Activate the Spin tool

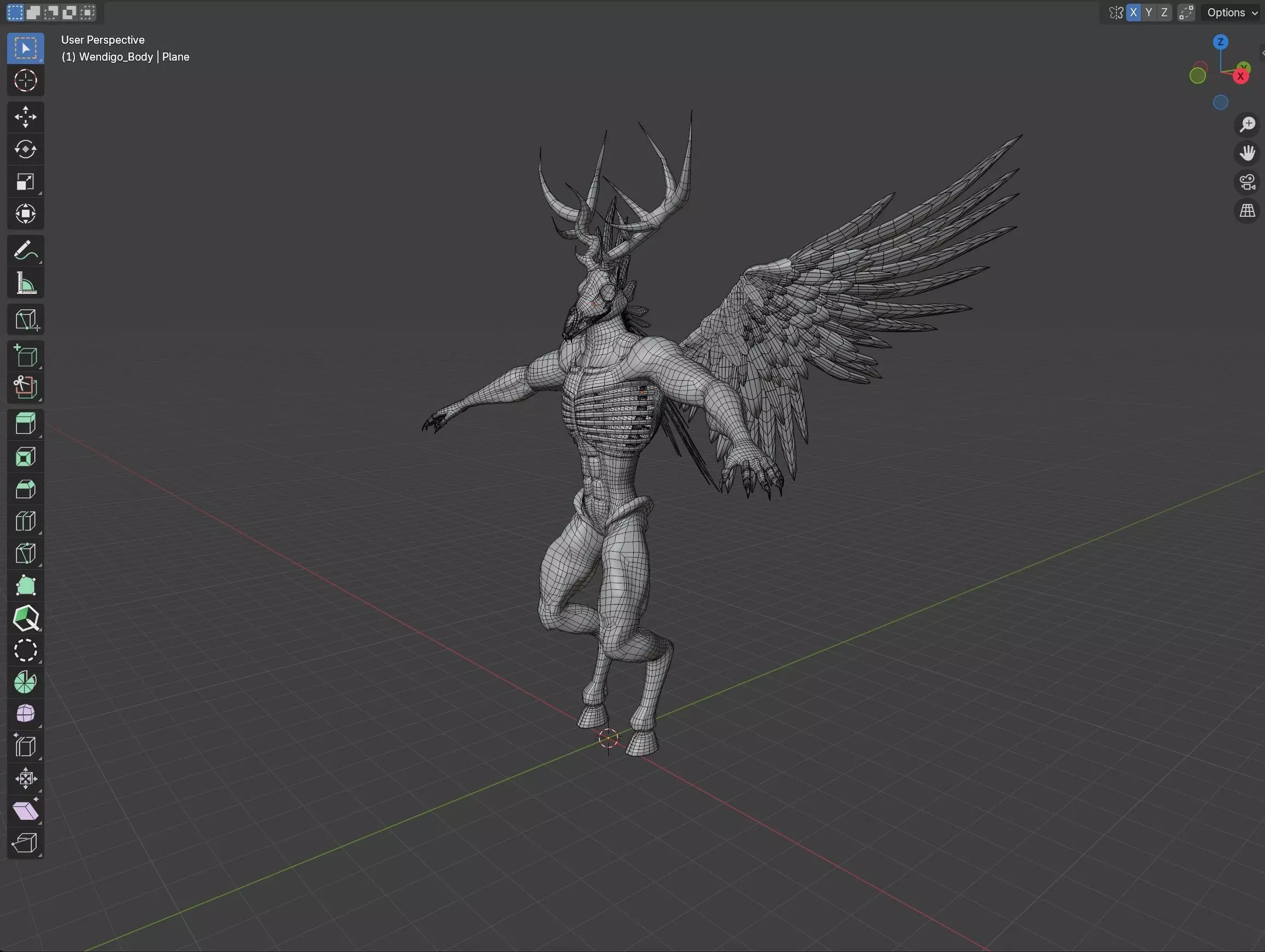point(25,682)
